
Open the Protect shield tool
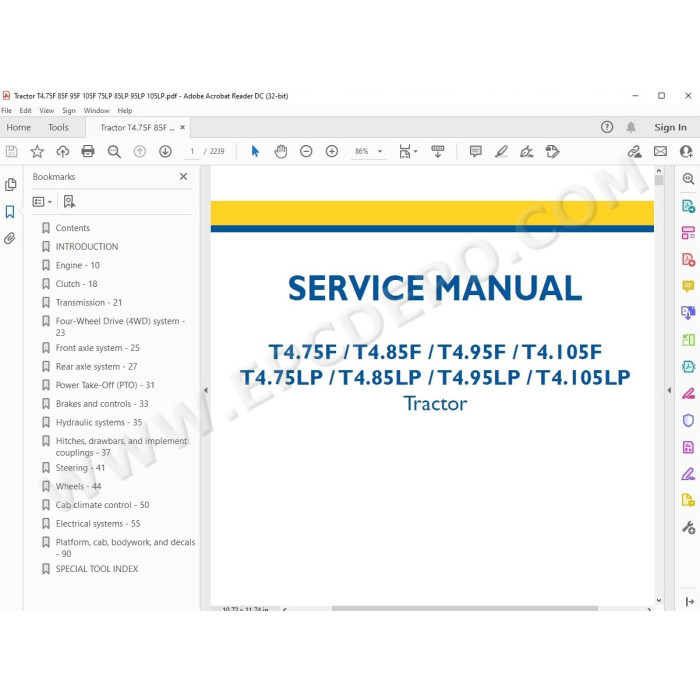688,420
